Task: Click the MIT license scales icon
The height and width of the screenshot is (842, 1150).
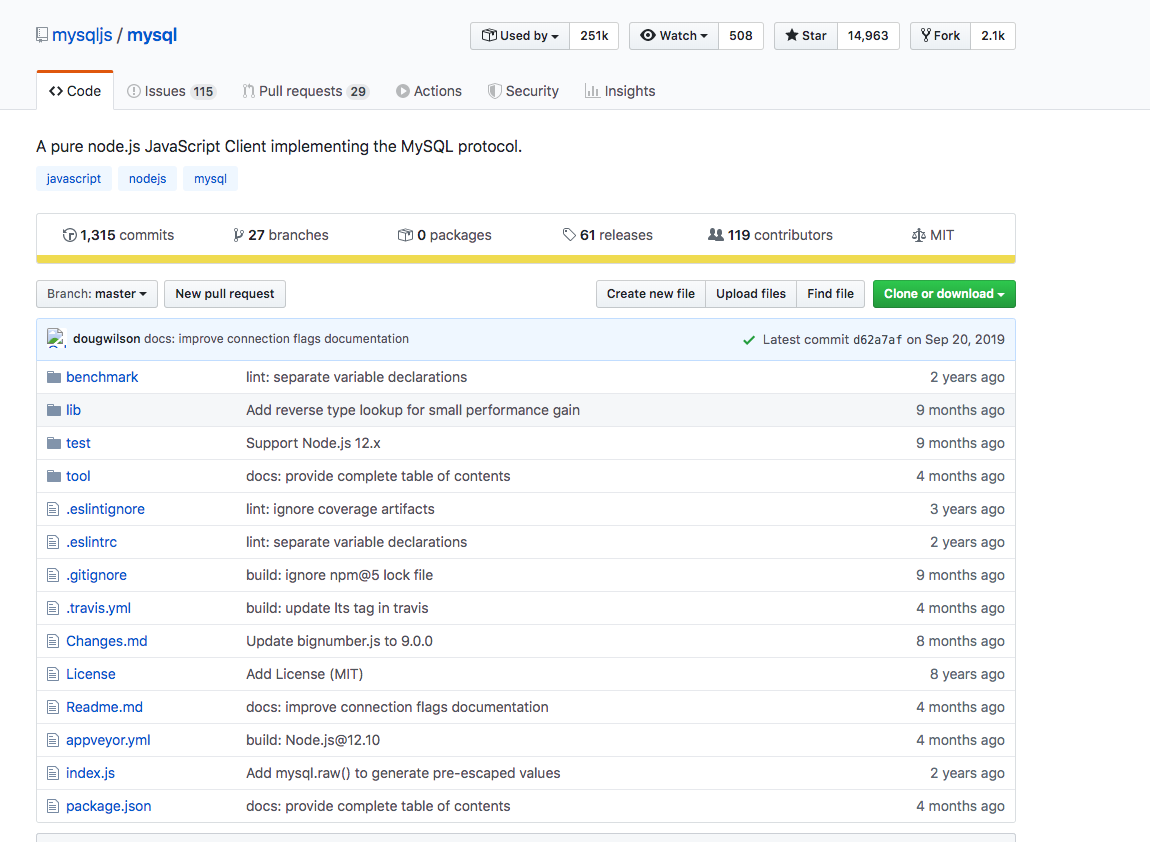Action: click(x=918, y=235)
